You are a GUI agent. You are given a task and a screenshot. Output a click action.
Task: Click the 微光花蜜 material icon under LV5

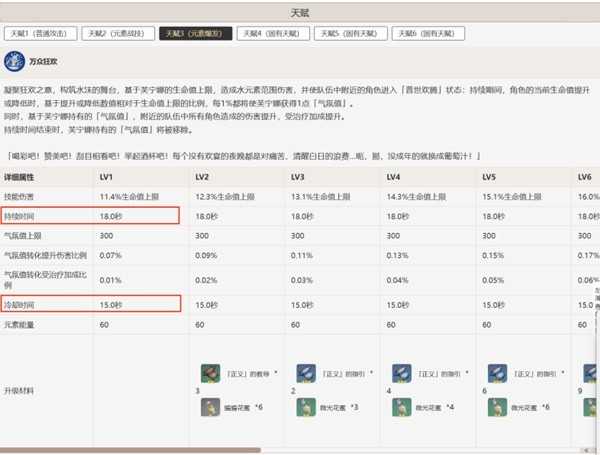pyautogui.click(x=493, y=407)
